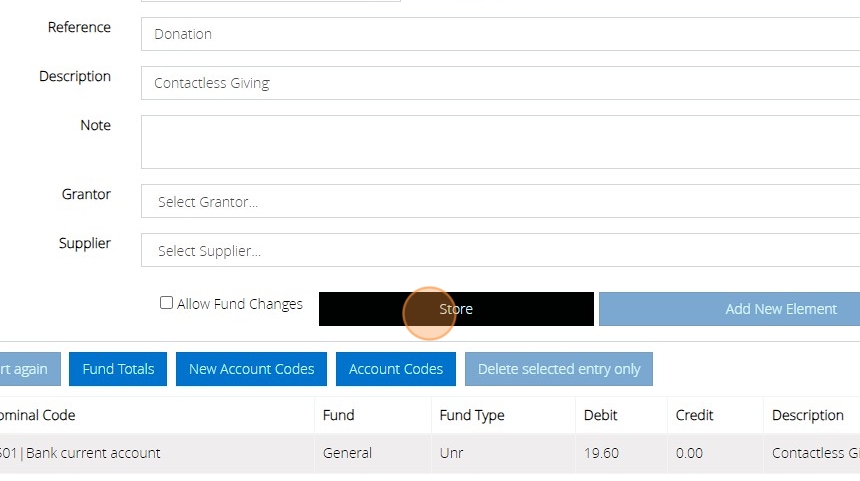Viewport: 860px width, 481px height.
Task: Open the Select Supplier dropdown
Action: tap(500, 251)
